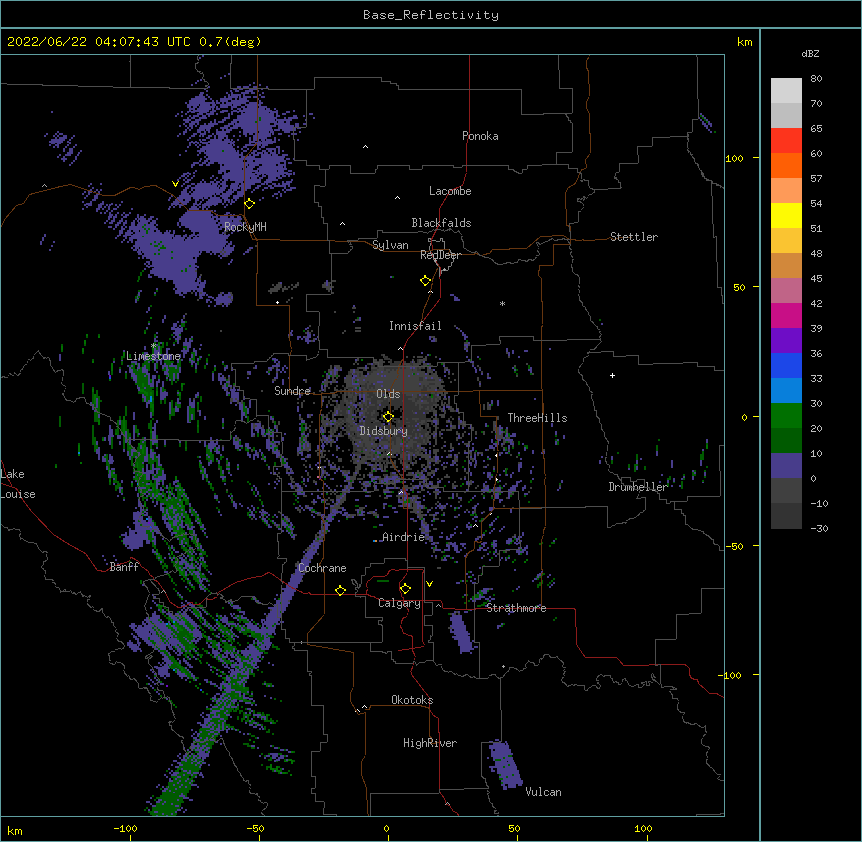Click the Base_Reflectivity title text
This screenshot has width=862, height=842.
tap(431, 15)
